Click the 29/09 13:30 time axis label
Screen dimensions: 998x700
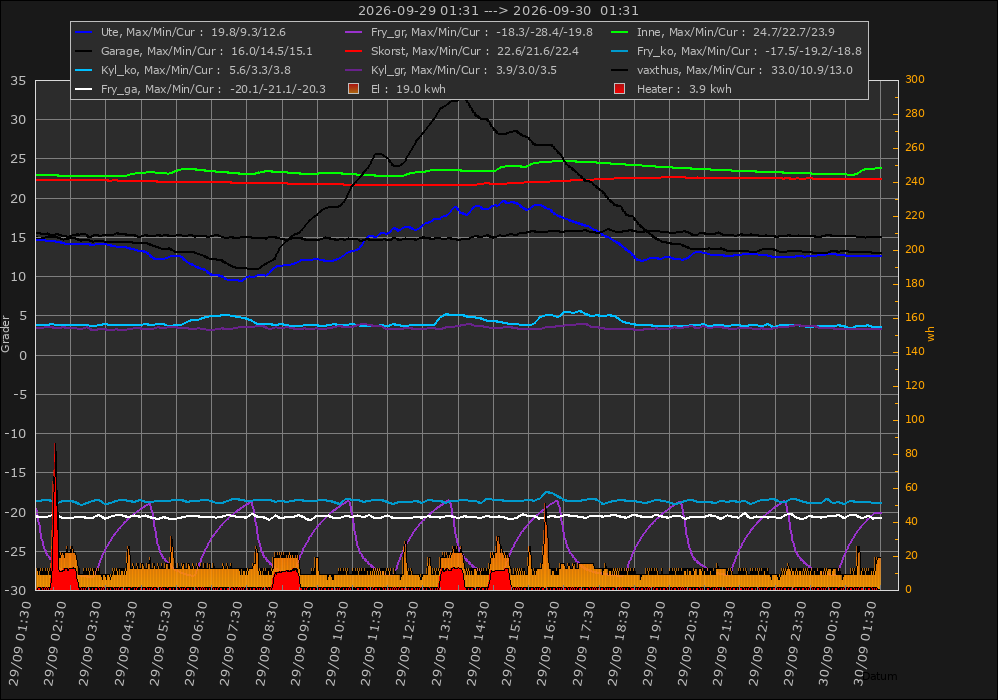point(444,644)
